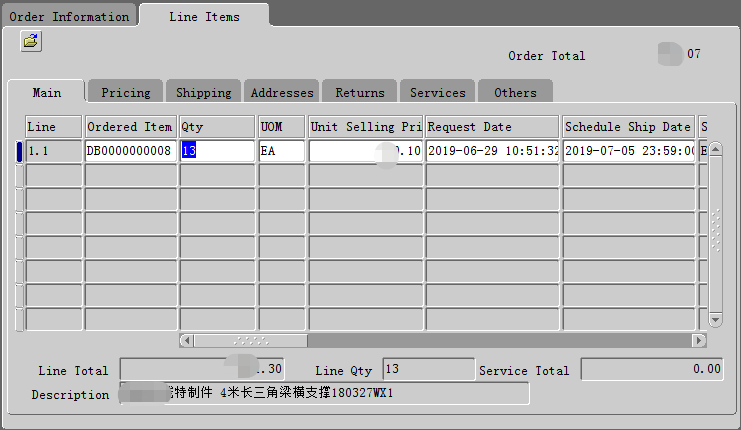741x430 pixels.
Task: Click the Qty field showing 13
Action: (x=217, y=151)
